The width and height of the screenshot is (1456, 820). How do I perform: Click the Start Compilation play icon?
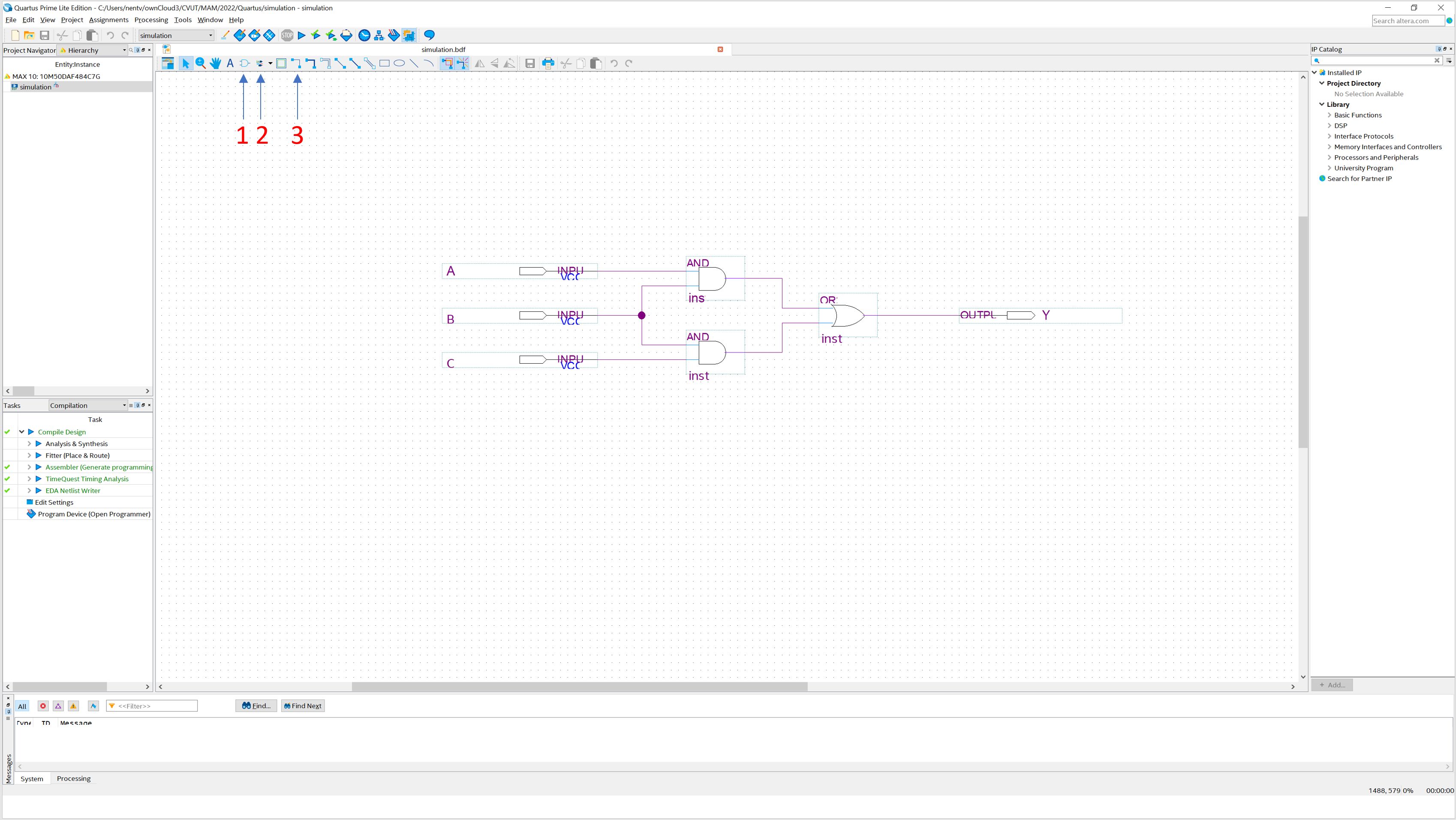(x=302, y=36)
